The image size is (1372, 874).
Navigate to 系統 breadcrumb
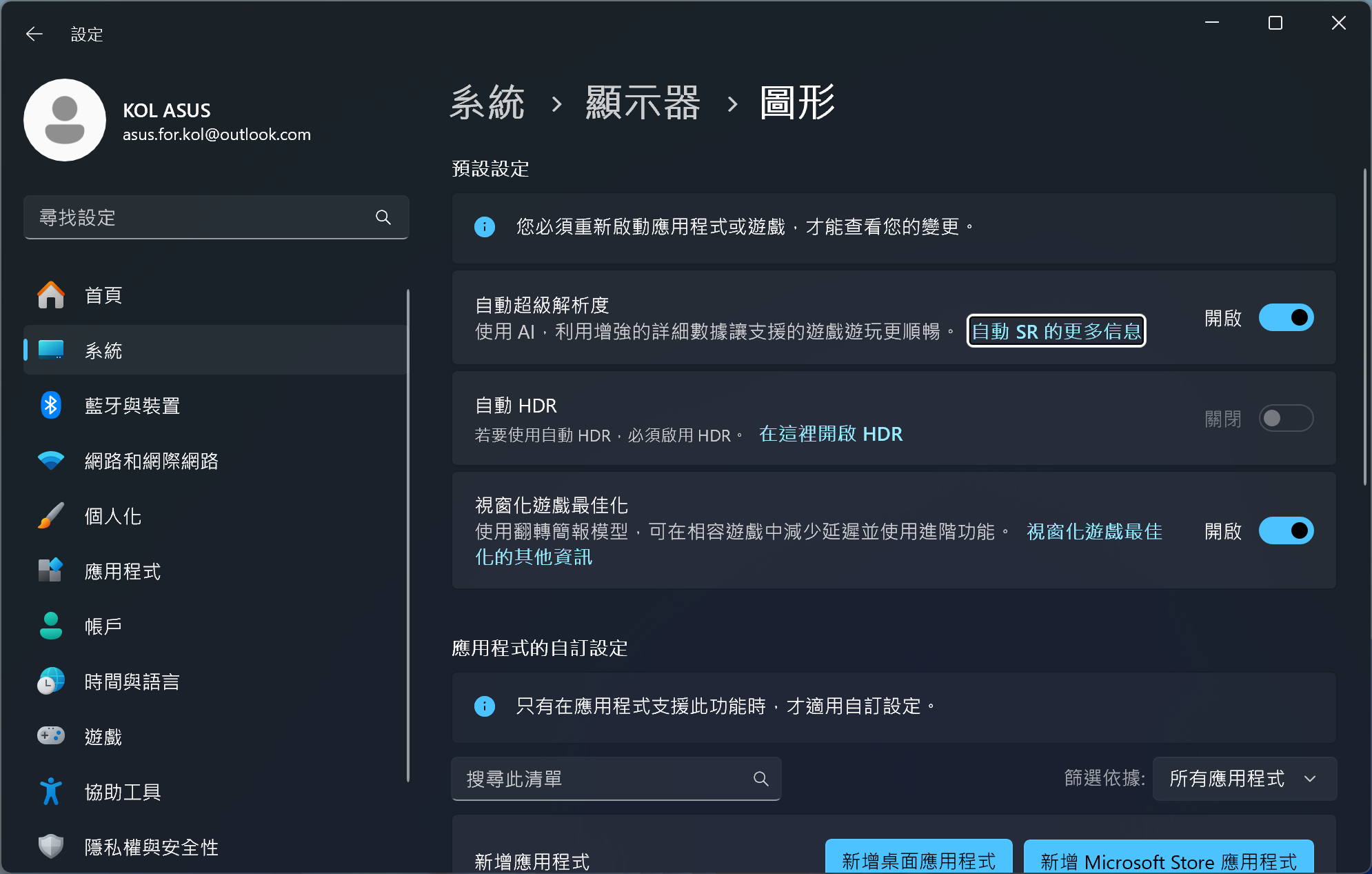487,103
